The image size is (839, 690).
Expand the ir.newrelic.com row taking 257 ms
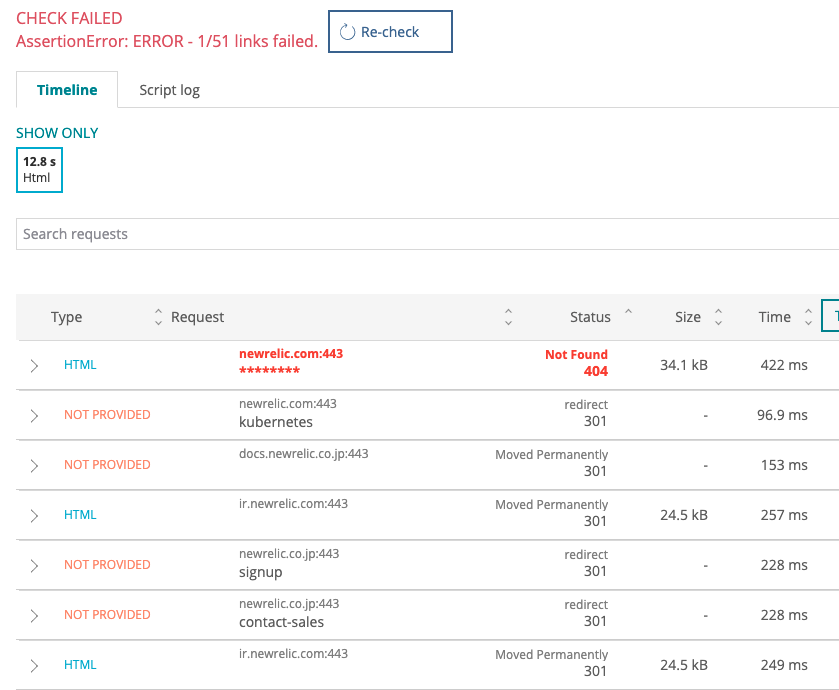coord(34,516)
